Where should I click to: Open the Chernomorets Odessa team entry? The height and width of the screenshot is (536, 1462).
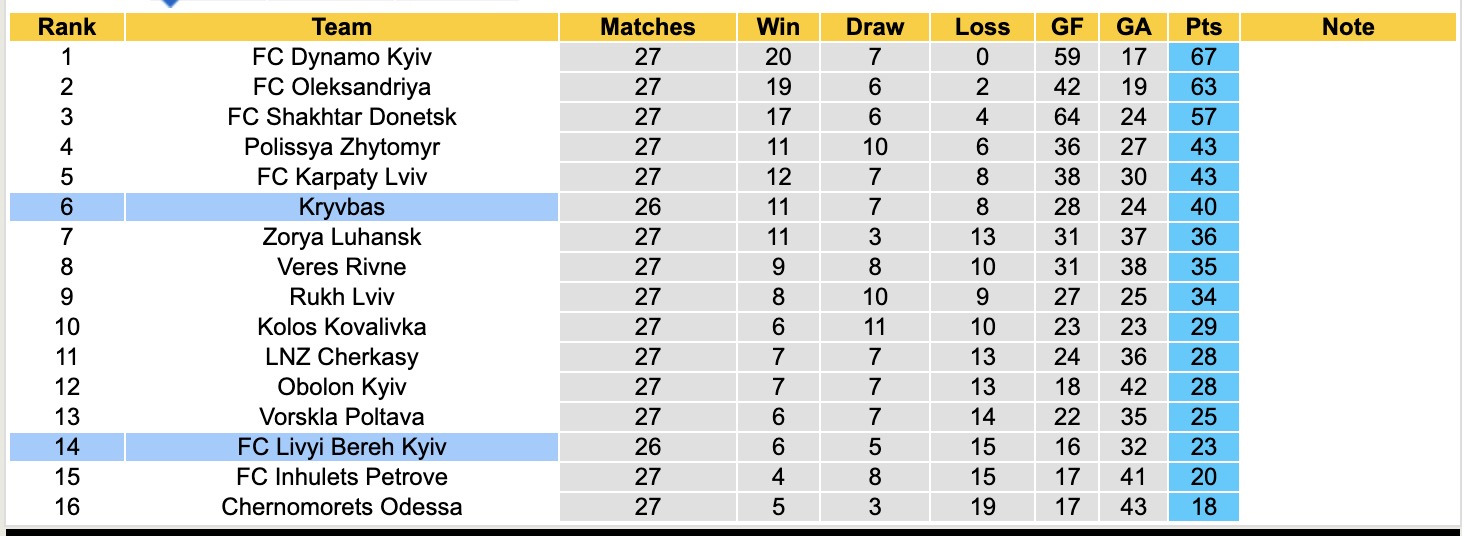(x=342, y=507)
